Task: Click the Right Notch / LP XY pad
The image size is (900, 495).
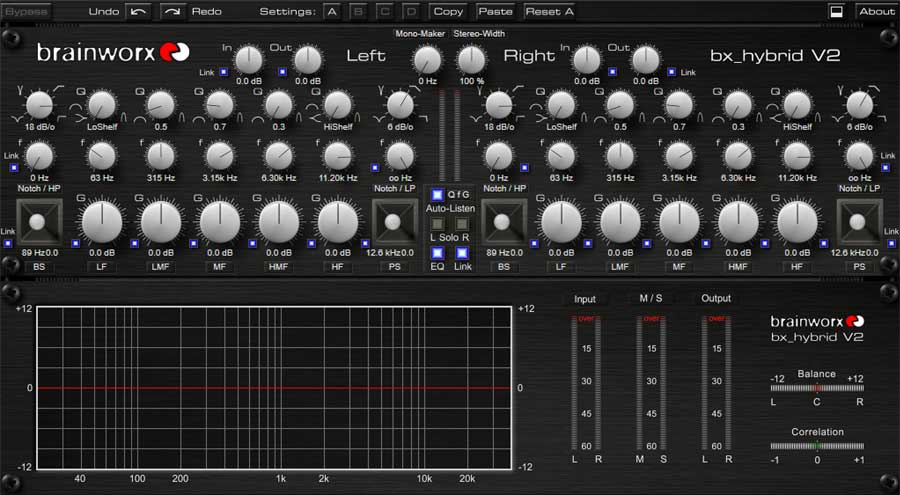Action: coord(859,222)
